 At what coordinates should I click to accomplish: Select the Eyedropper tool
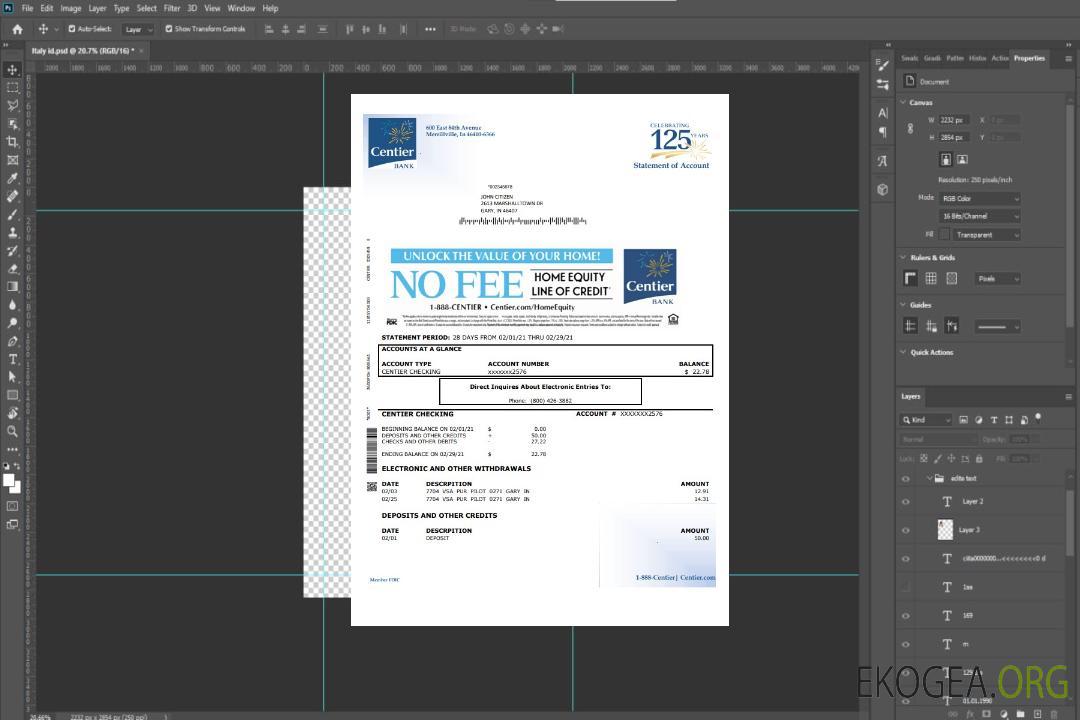[x=12, y=178]
